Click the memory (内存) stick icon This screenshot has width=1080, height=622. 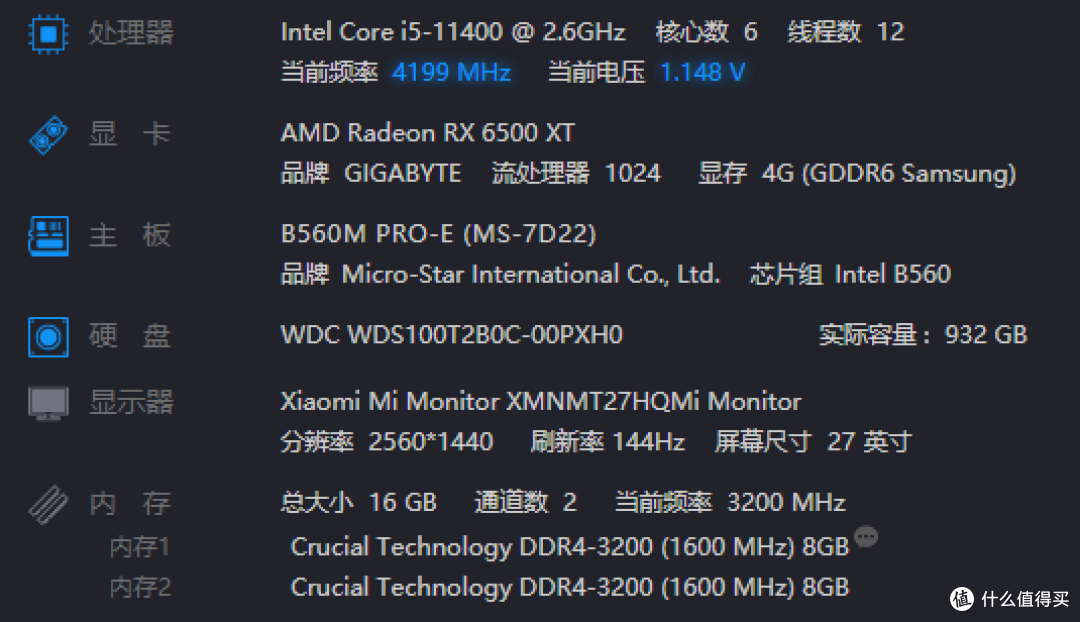tap(48, 504)
